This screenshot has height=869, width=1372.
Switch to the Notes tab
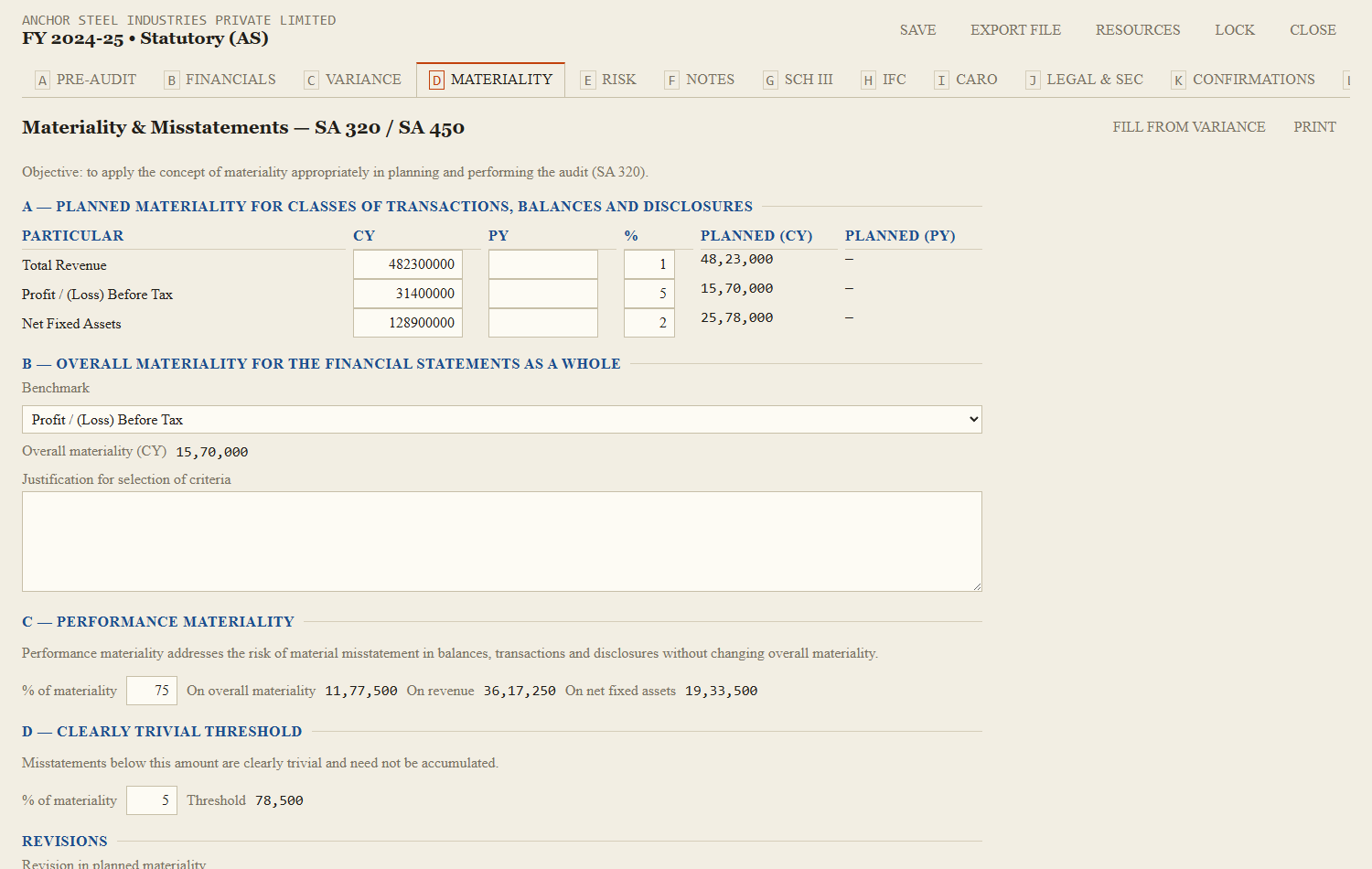pyautogui.click(x=700, y=80)
